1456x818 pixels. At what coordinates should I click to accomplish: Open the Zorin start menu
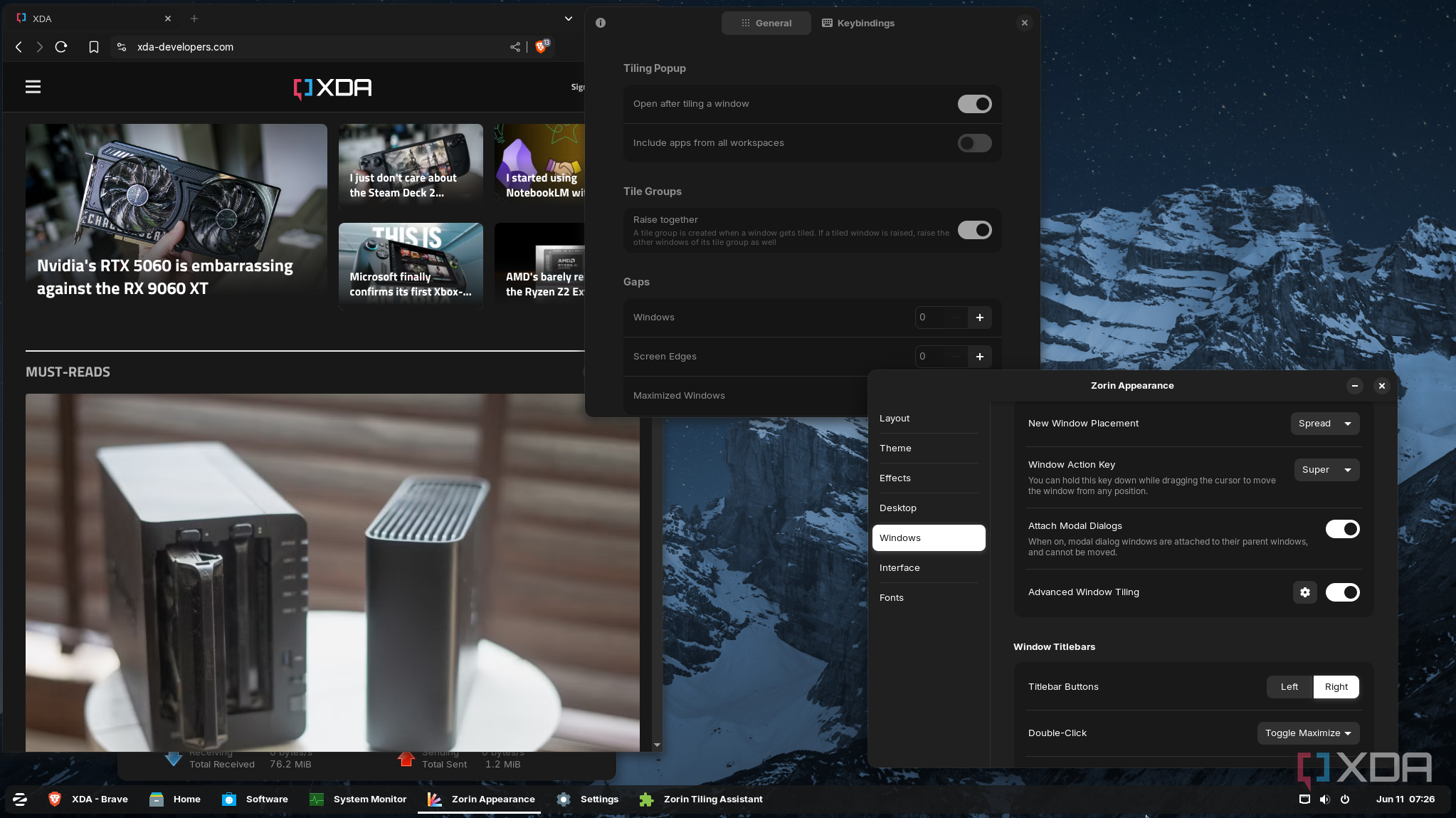20,799
